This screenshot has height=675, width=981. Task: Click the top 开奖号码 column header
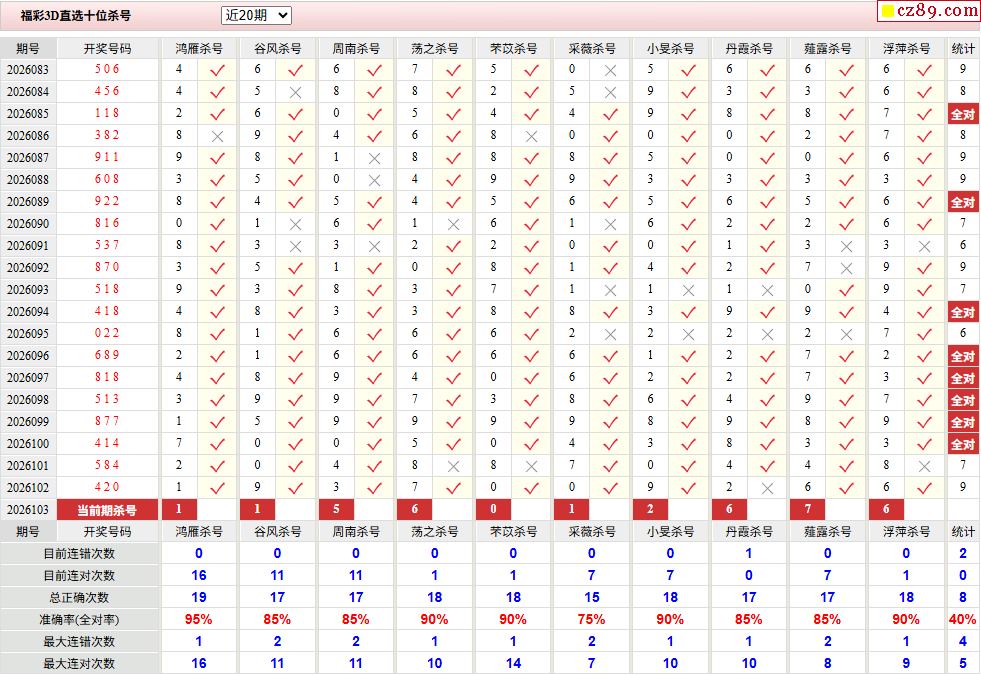[x=108, y=49]
